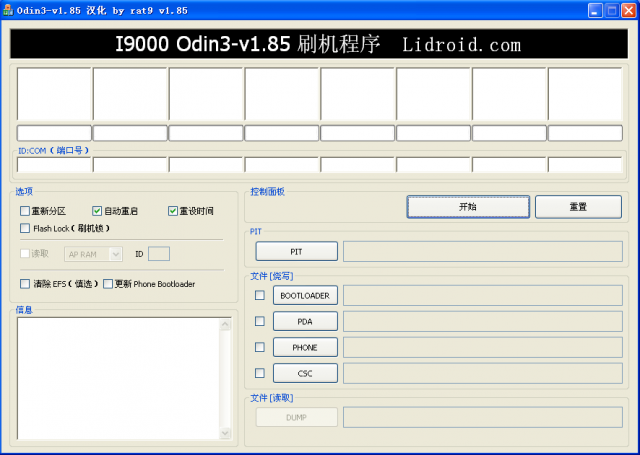Click the PHONE file path field

click(483, 347)
